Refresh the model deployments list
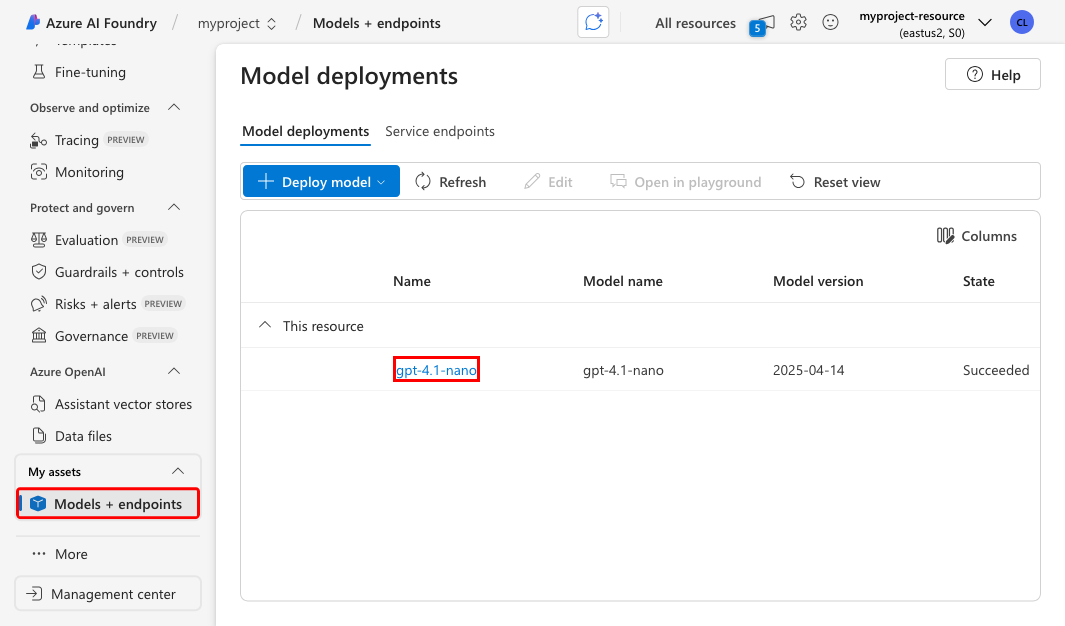 pyautogui.click(x=451, y=181)
